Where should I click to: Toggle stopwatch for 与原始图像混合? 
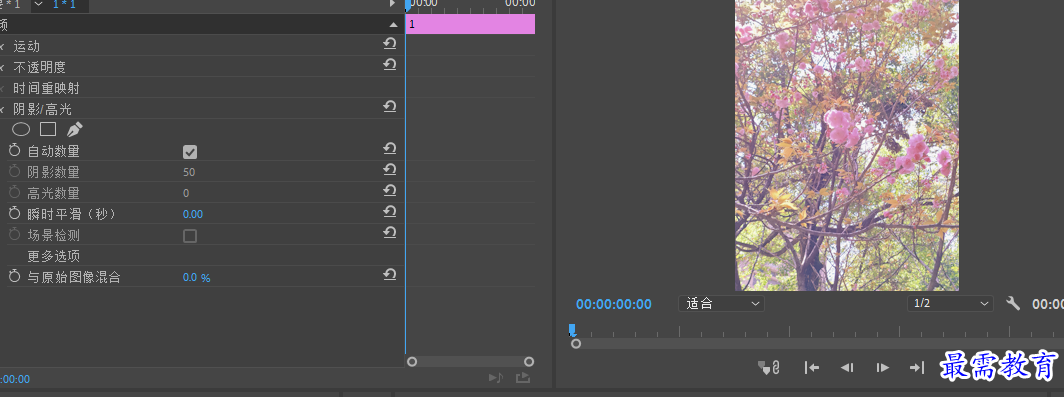point(15,276)
